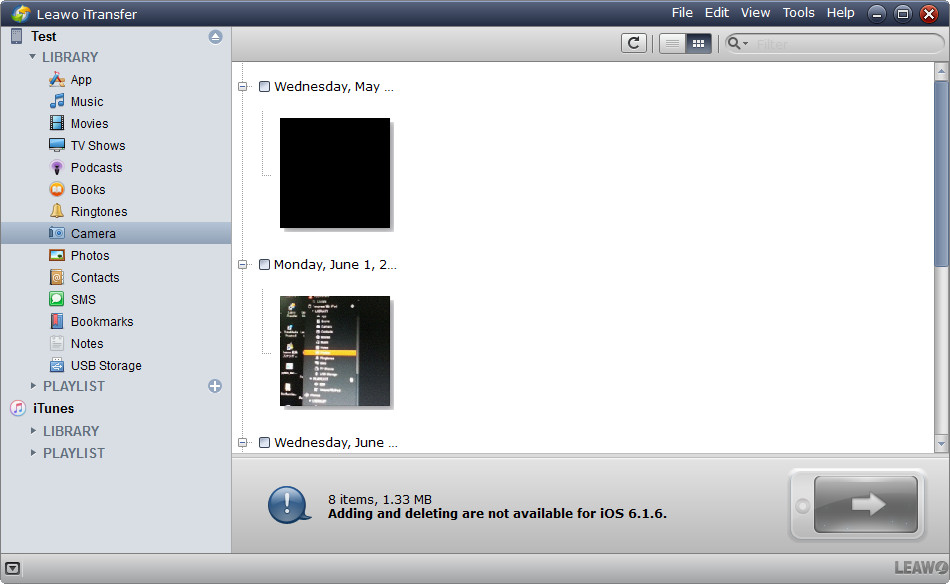The width and height of the screenshot is (950, 584).
Task: Select the Camera label in the library
Action: [x=93, y=233]
